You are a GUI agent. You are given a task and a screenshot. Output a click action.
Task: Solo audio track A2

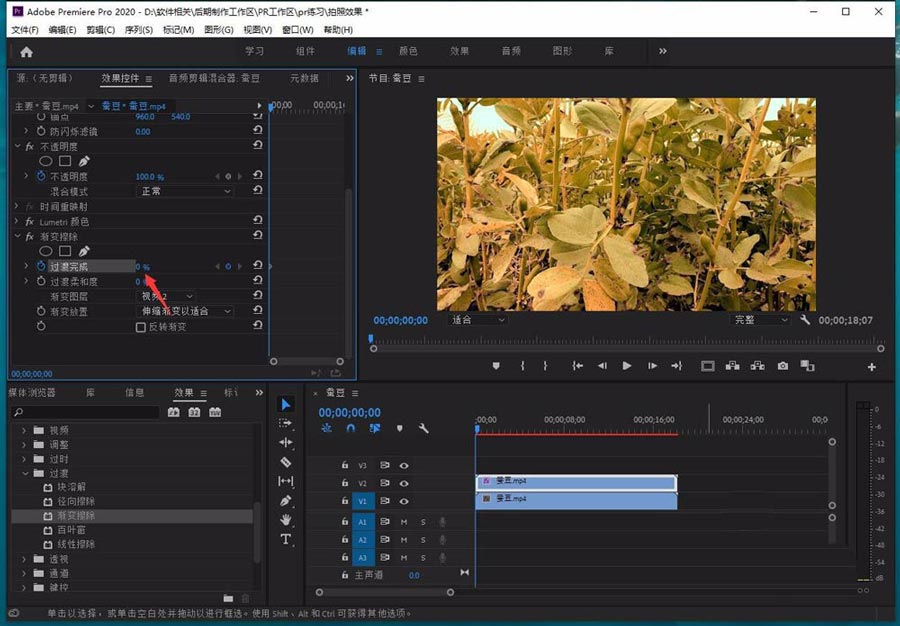pos(423,540)
